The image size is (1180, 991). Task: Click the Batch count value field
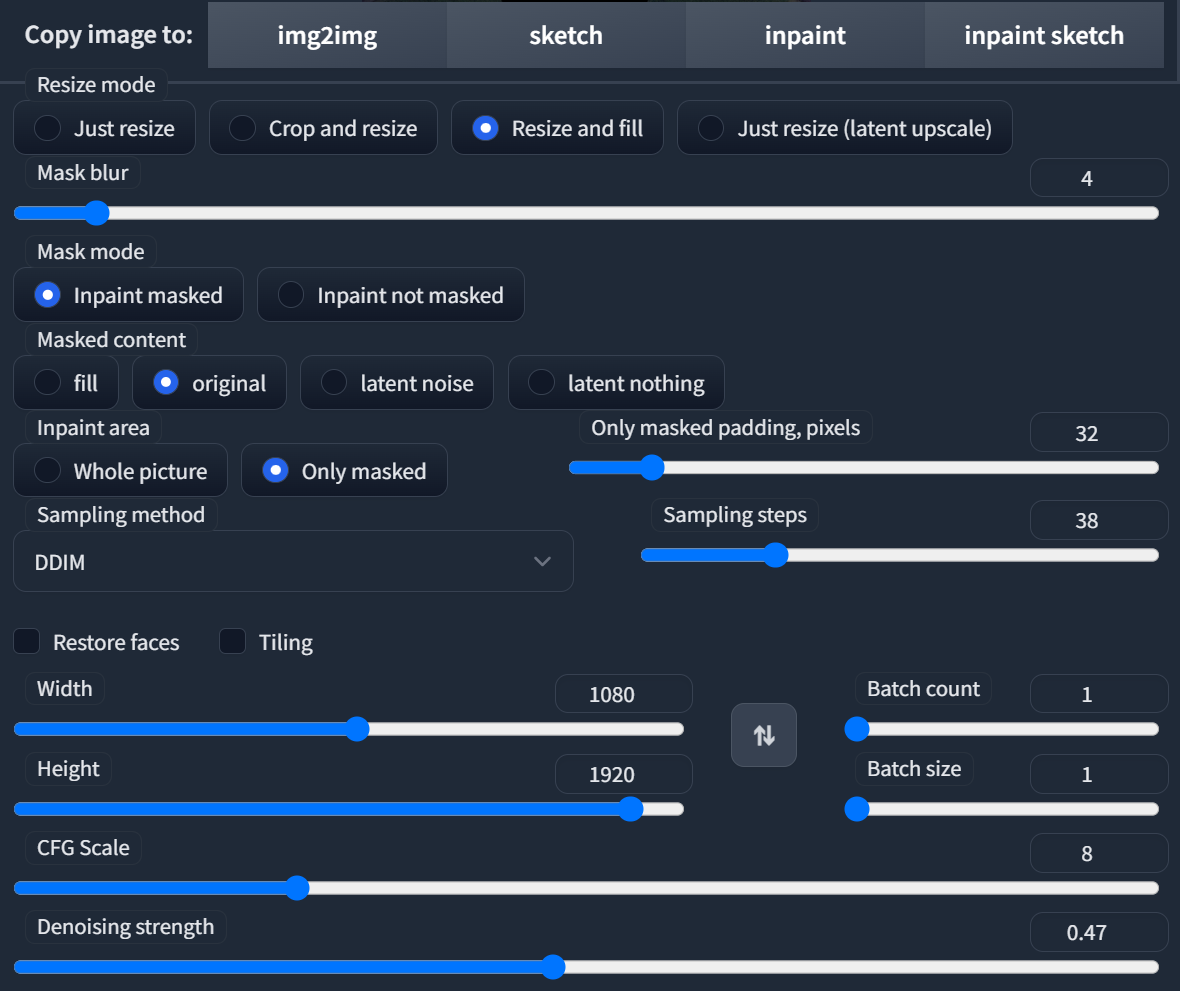coord(1099,694)
